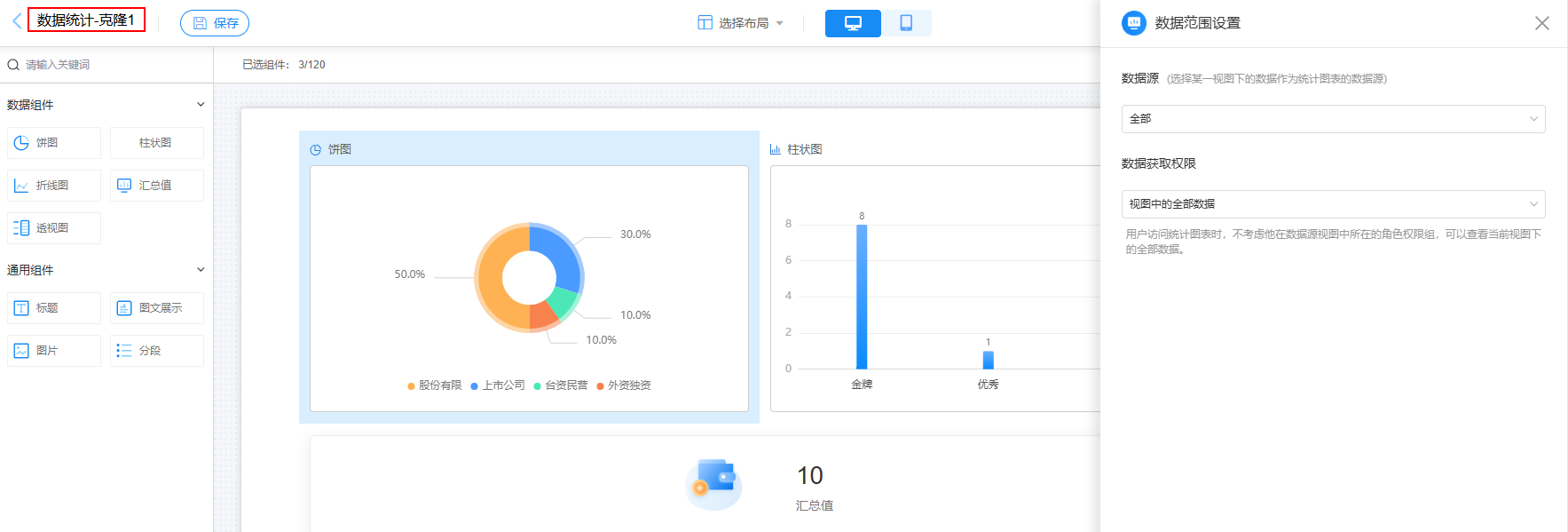Click the 数据范围设置 panel header icon
This screenshot has width=1568, height=532.
click(x=1134, y=23)
